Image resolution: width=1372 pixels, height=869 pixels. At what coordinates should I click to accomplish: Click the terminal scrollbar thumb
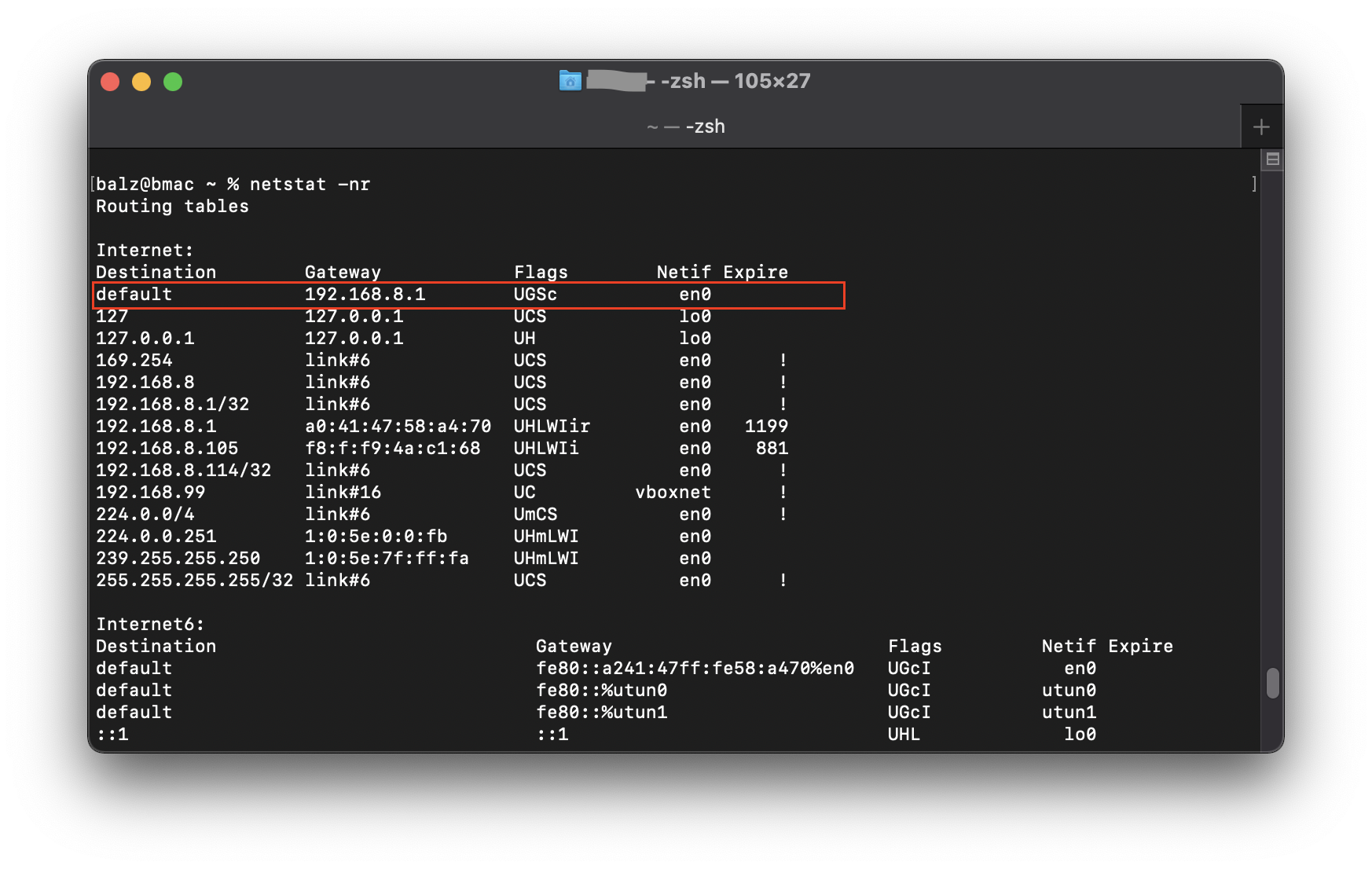pos(1272,683)
